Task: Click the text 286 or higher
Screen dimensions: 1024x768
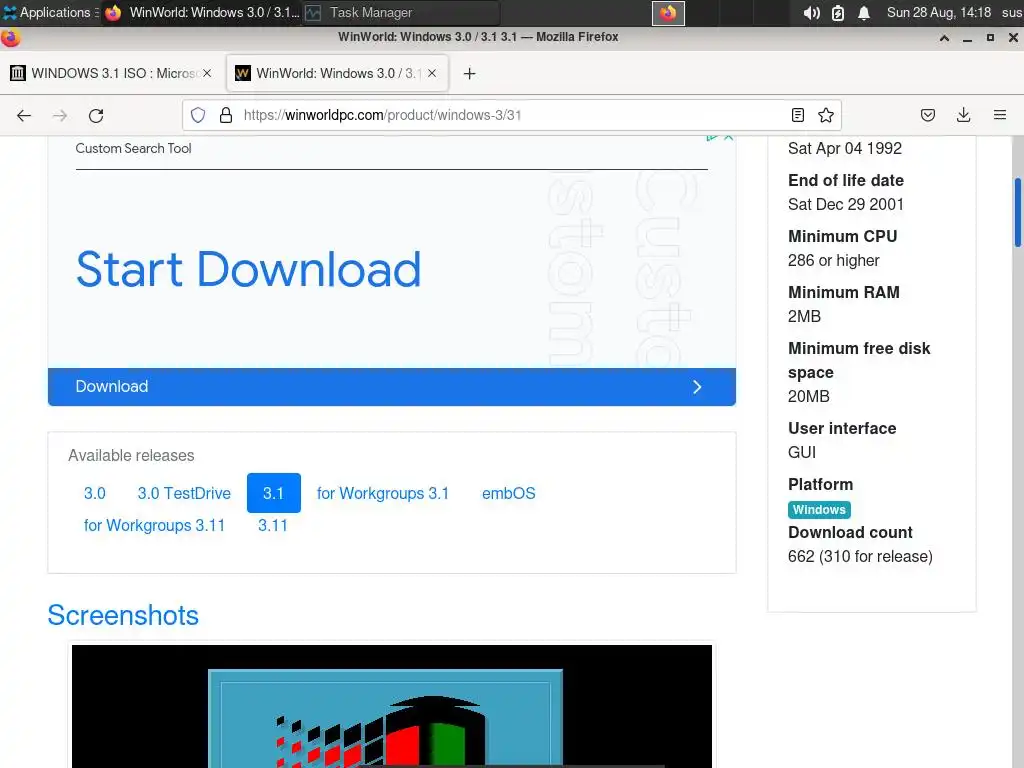Action: click(x=833, y=261)
